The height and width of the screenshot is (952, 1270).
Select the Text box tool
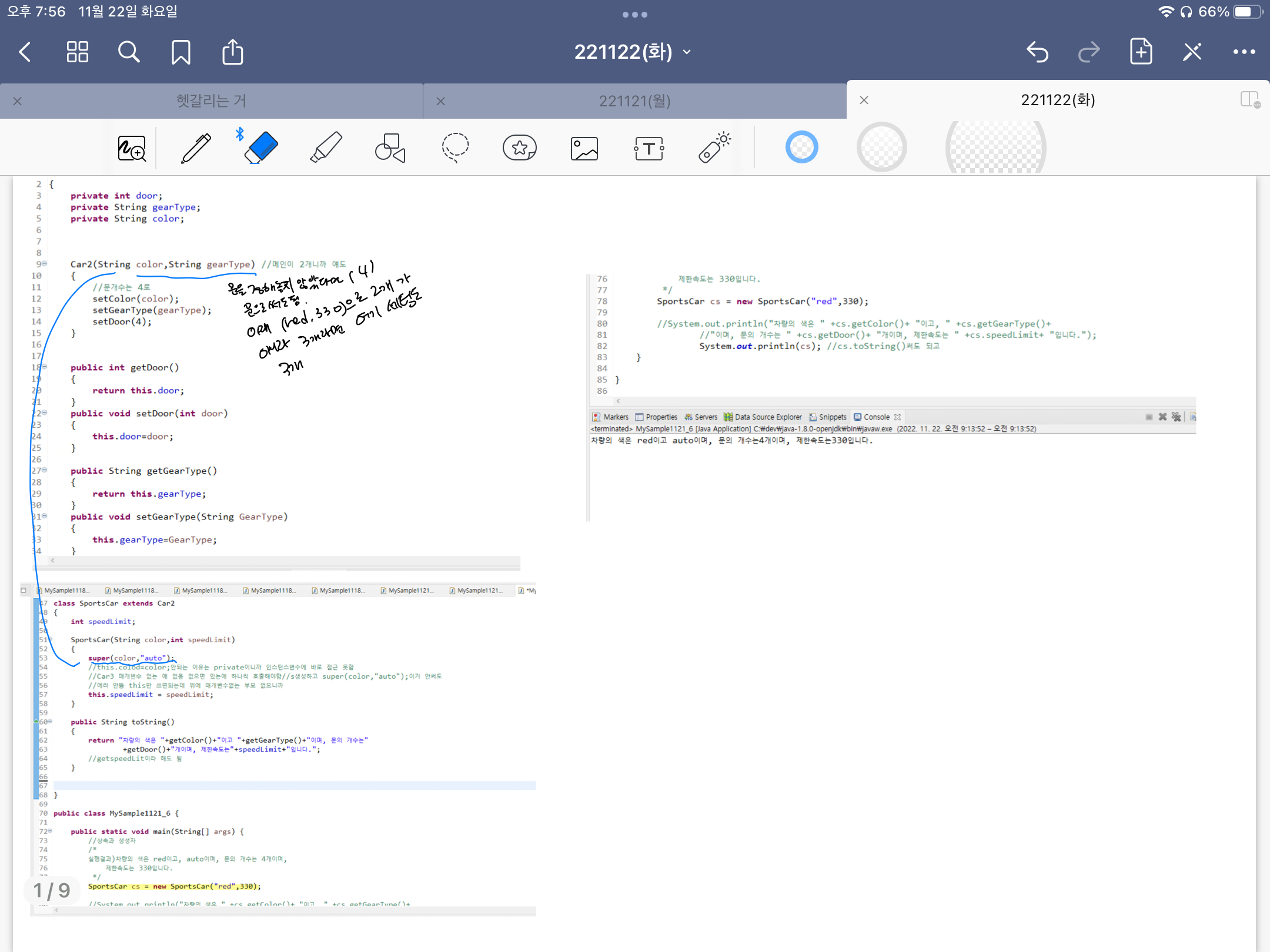649,148
